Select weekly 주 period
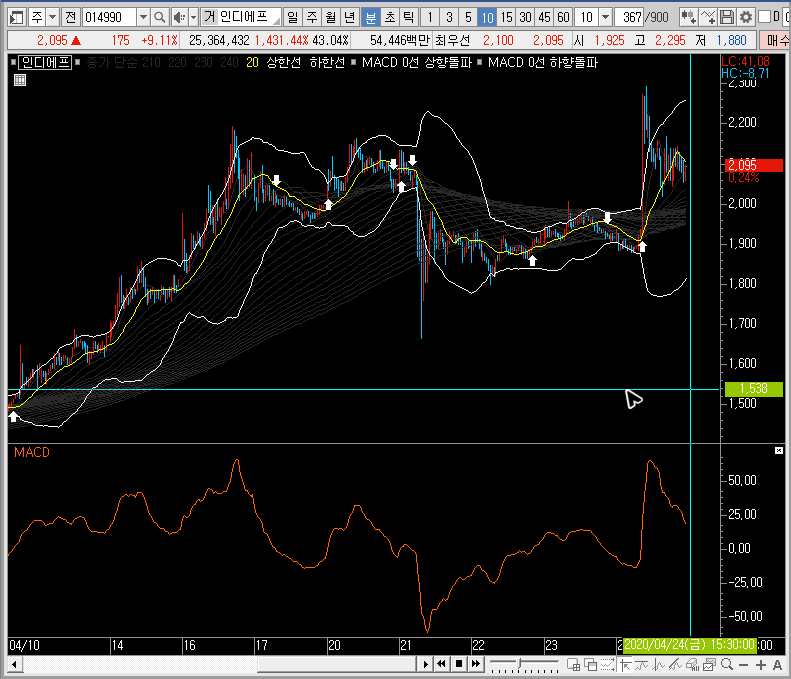 (312, 18)
